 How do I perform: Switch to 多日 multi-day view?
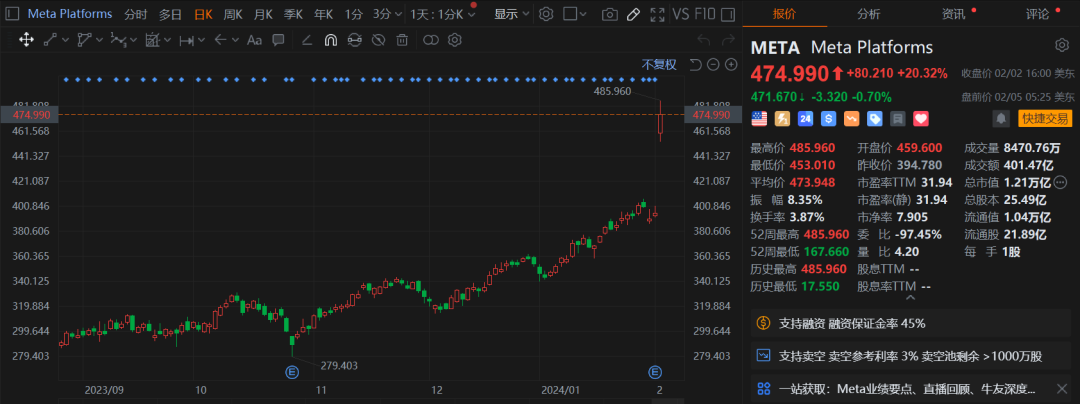170,14
